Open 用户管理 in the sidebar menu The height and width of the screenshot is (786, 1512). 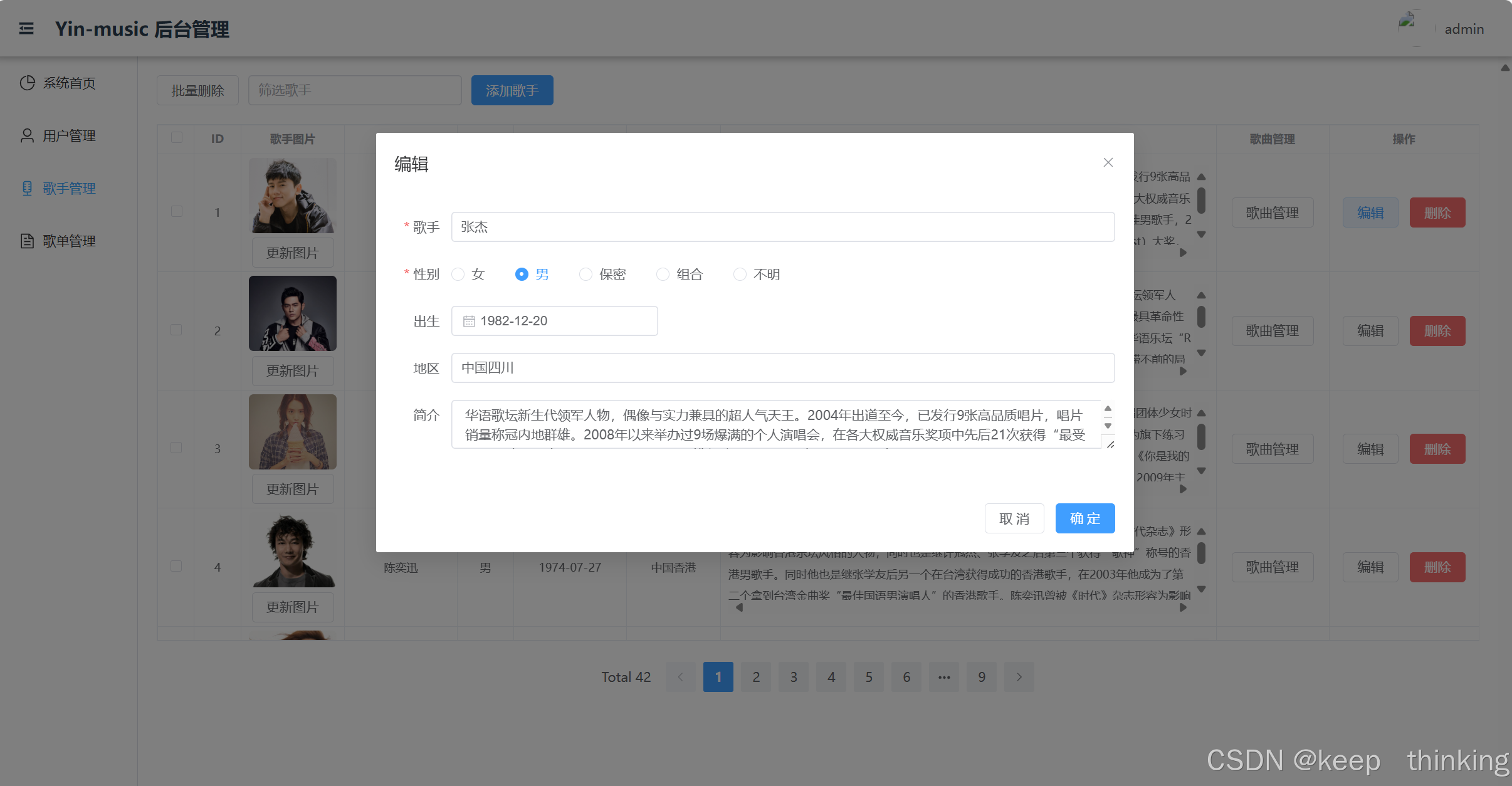(x=69, y=135)
